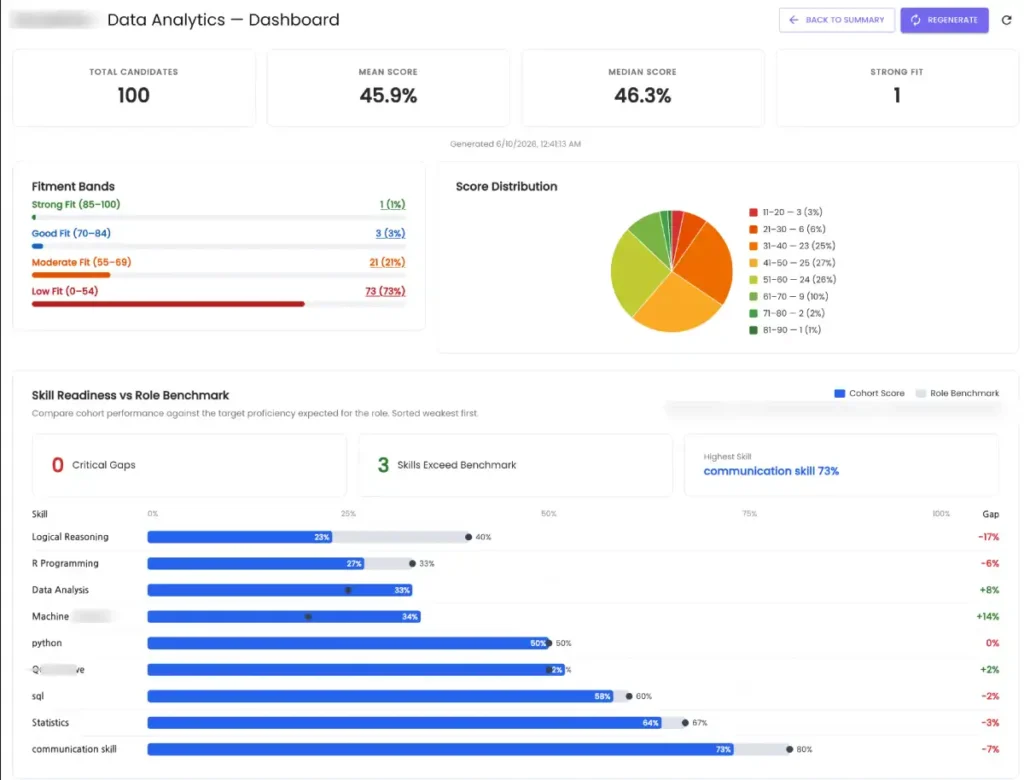This screenshot has height=780, width=1024.
Task: Click the refresh icon beside Regenerate
Action: pyautogui.click(x=1006, y=20)
